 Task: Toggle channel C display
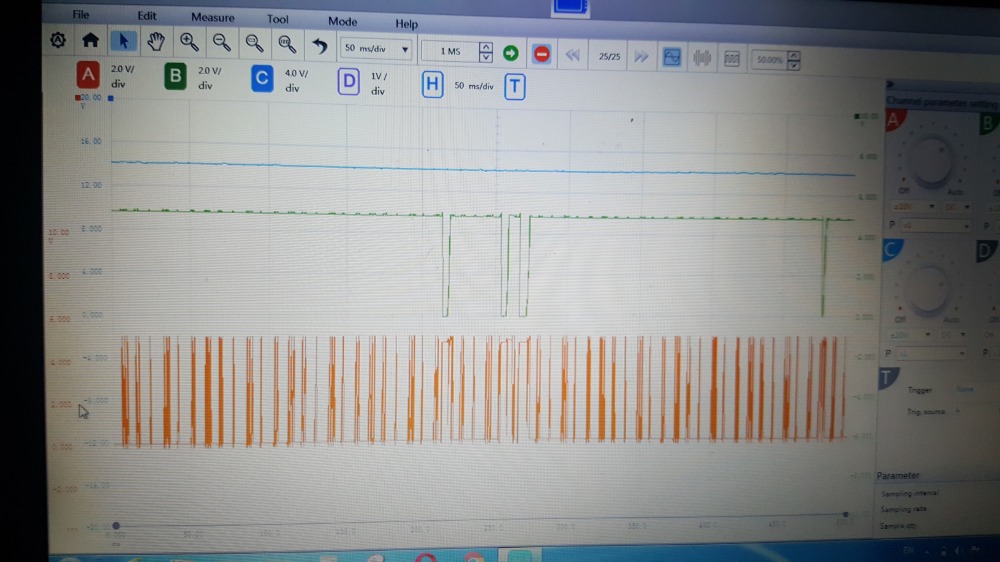(262, 78)
